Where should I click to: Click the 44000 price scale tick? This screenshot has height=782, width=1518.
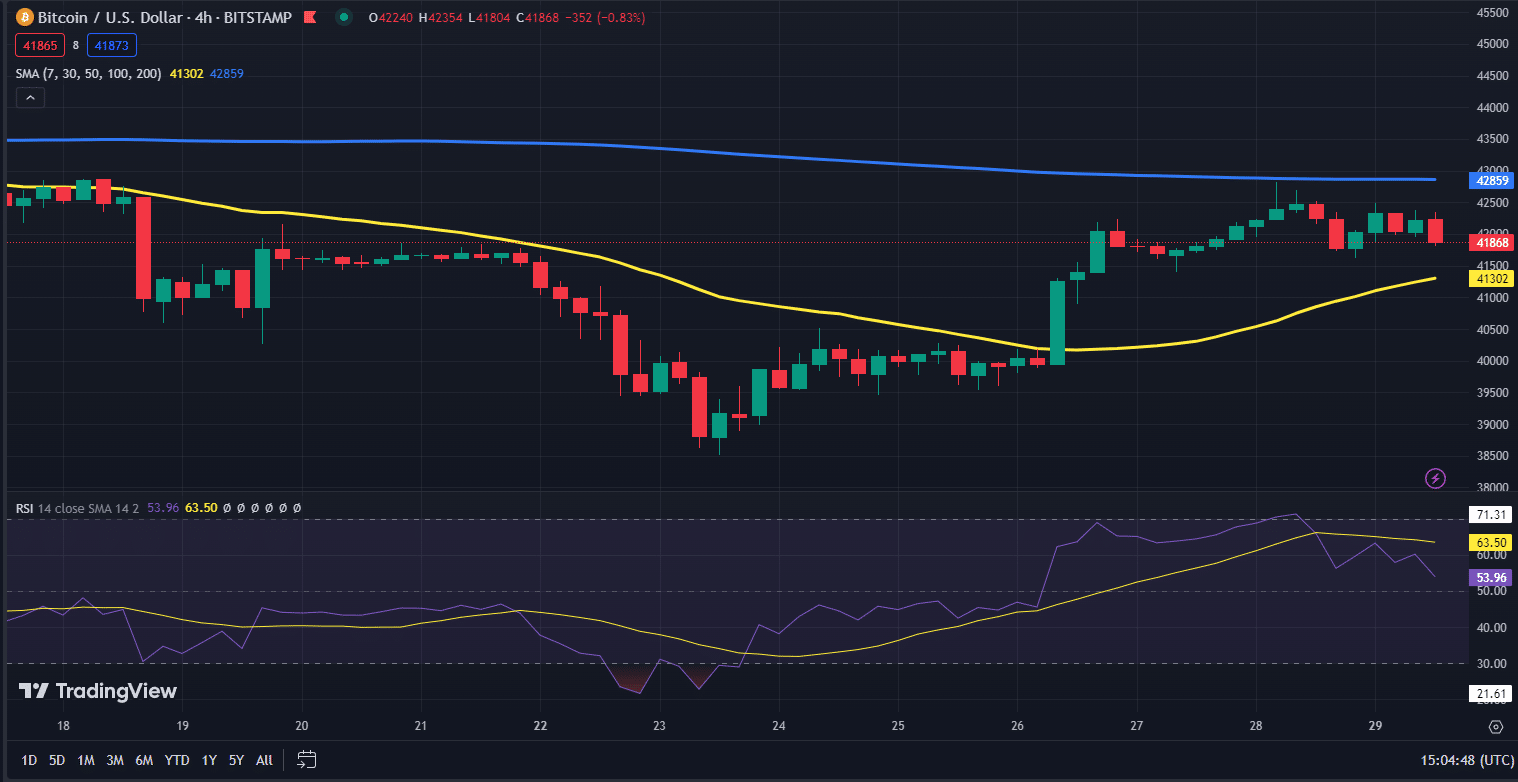[1493, 108]
